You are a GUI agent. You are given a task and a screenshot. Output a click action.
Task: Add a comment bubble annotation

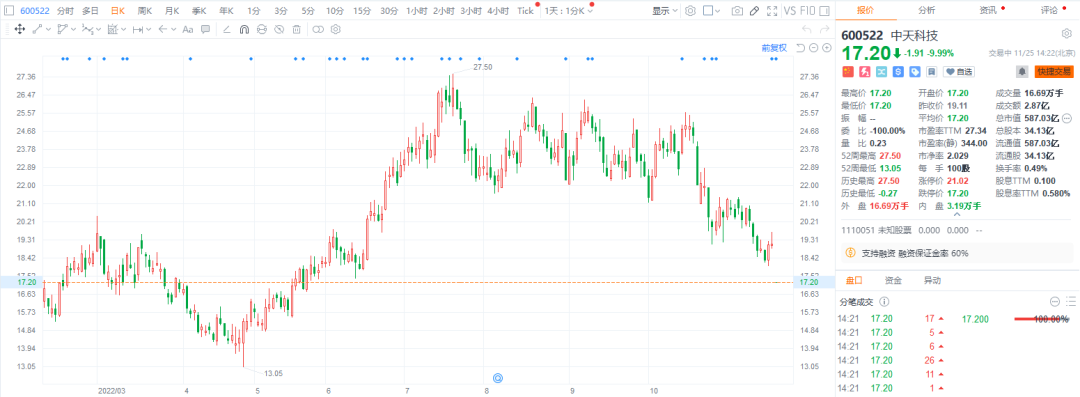(205, 30)
